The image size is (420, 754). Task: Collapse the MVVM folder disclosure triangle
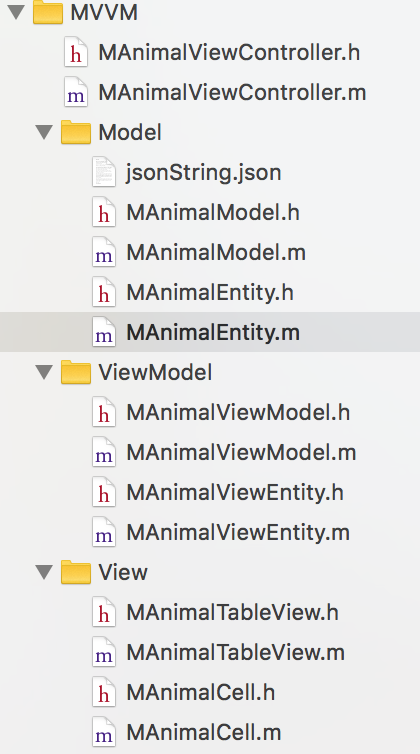click(x=17, y=12)
